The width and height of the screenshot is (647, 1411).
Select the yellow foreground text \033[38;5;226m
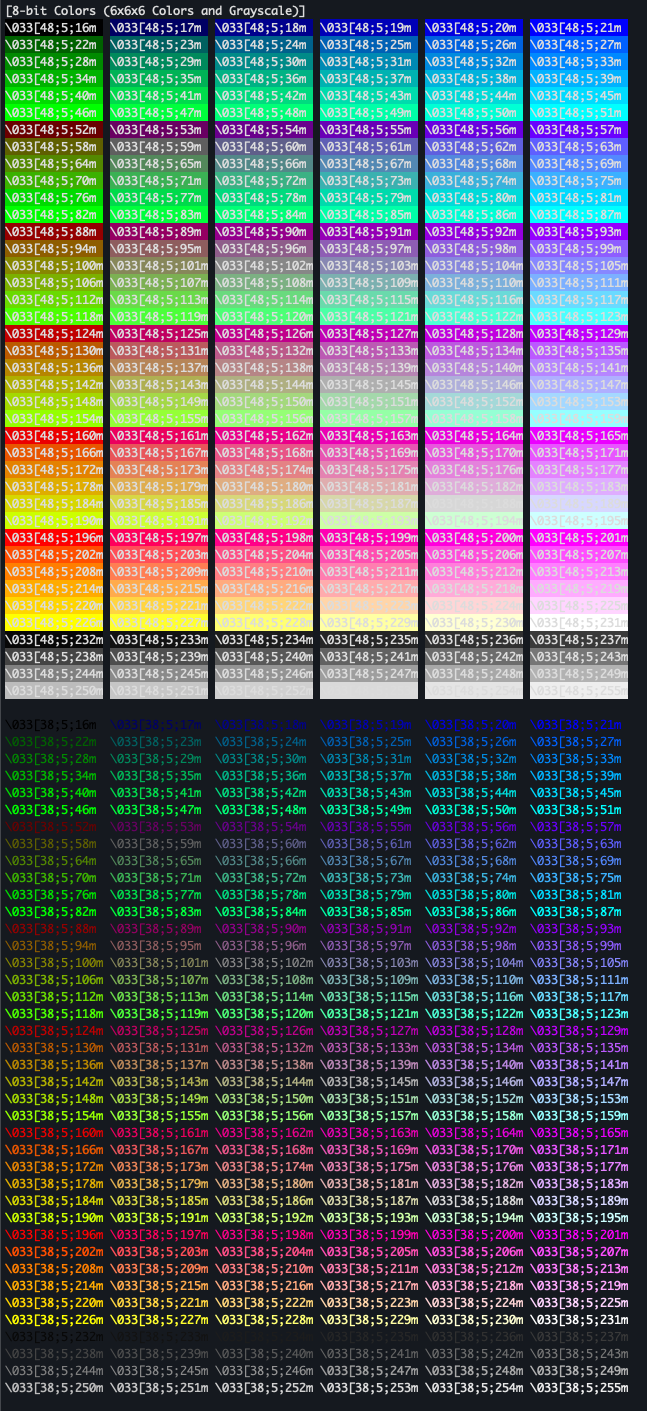[54, 1320]
